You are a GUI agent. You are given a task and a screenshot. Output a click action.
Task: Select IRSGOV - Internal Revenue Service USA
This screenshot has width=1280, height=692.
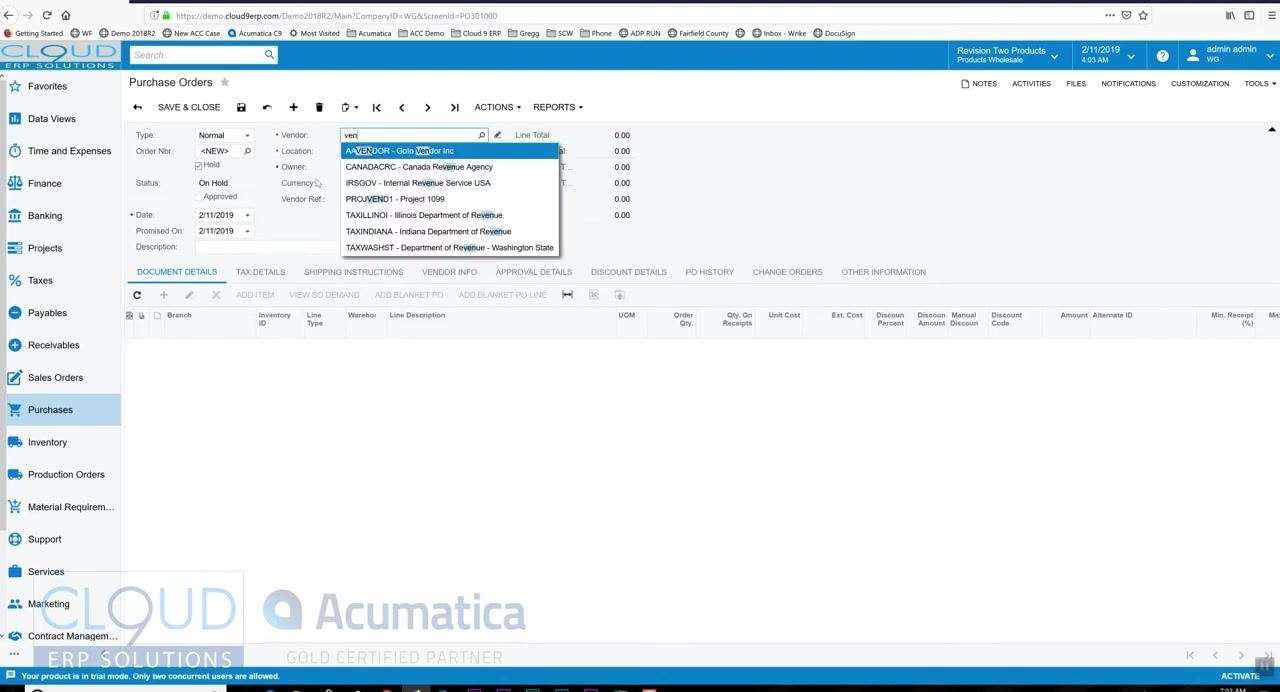pyautogui.click(x=450, y=183)
